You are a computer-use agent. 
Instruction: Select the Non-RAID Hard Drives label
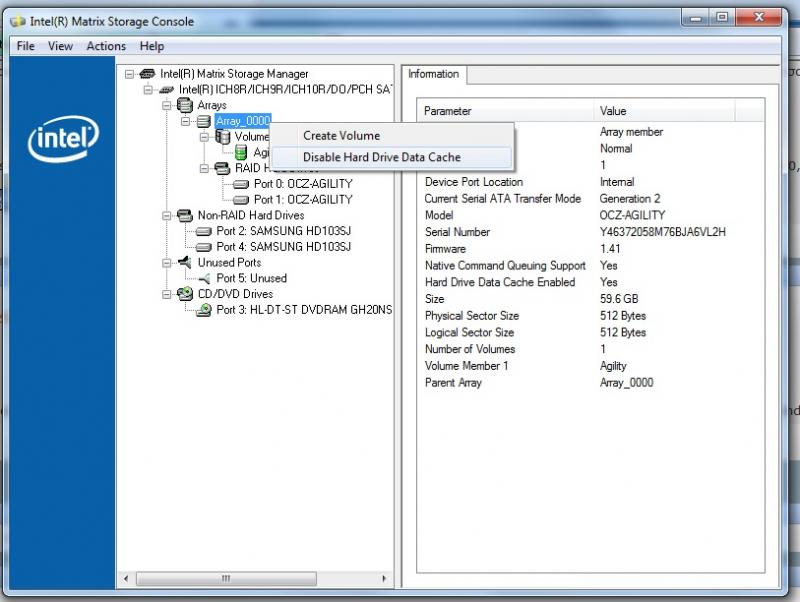coord(251,215)
